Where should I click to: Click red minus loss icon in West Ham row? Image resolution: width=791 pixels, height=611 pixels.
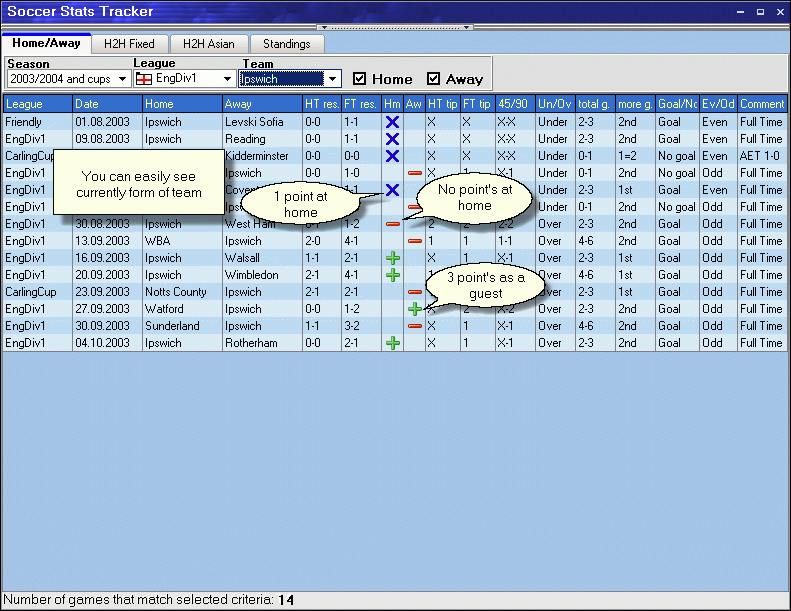coord(392,224)
